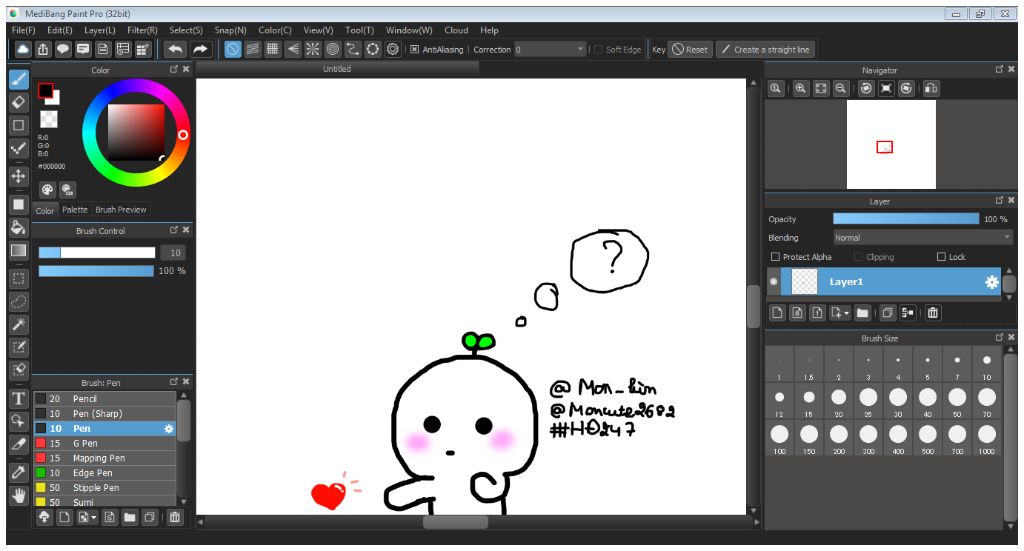Viewport: 1024px width, 551px height.
Task: Select the Move tool
Action: pos(18,176)
